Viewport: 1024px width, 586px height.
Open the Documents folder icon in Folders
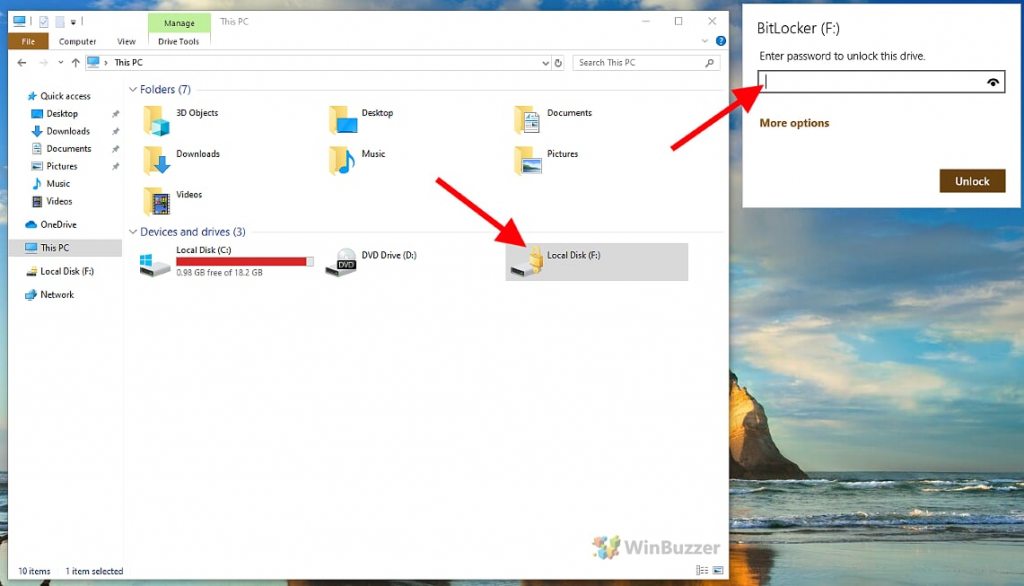point(527,120)
